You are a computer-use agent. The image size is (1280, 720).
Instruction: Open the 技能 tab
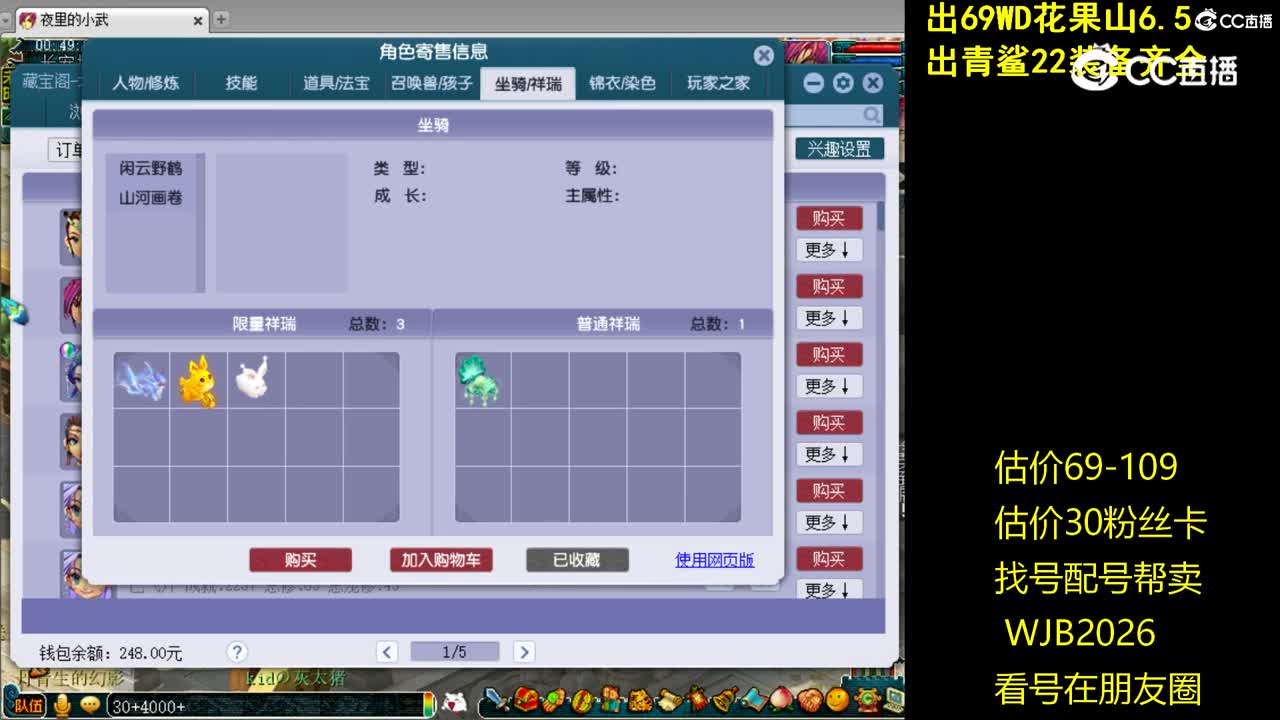(241, 83)
